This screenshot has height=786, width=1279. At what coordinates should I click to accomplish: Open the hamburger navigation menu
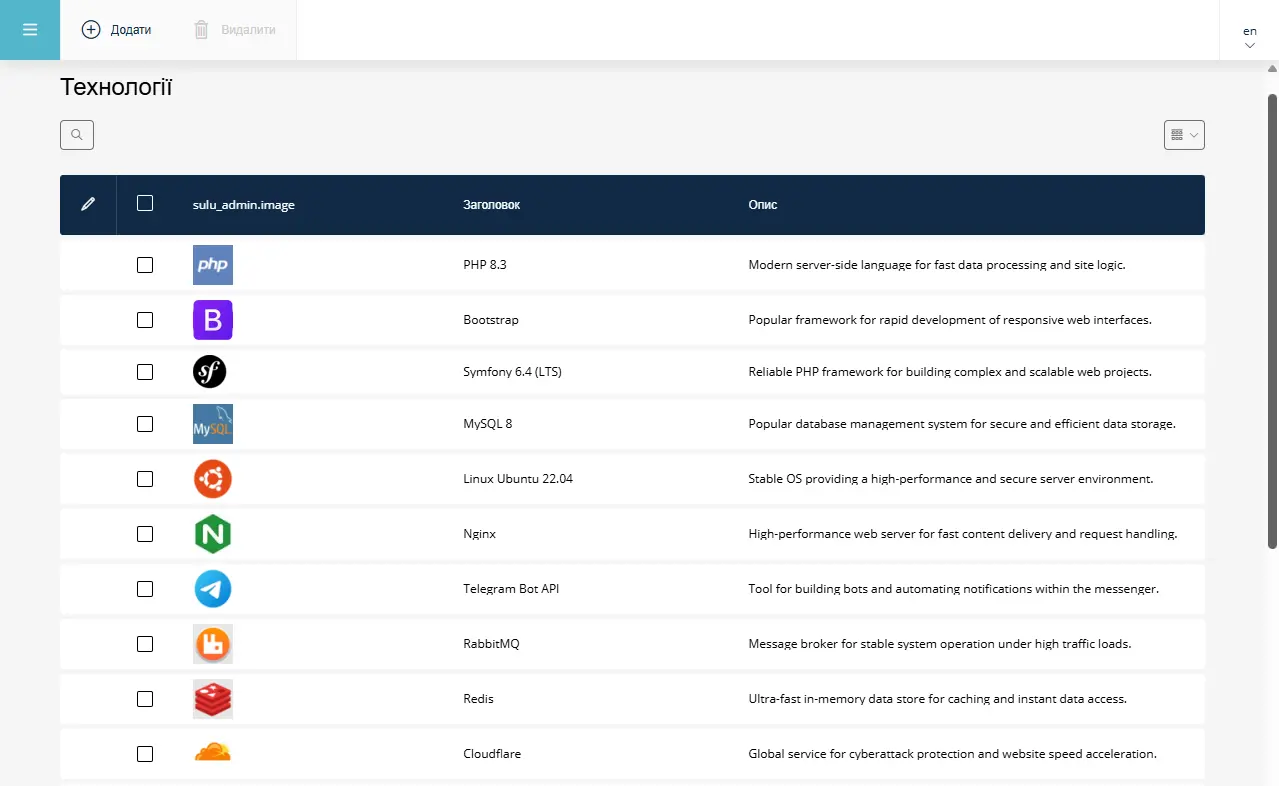(30, 30)
